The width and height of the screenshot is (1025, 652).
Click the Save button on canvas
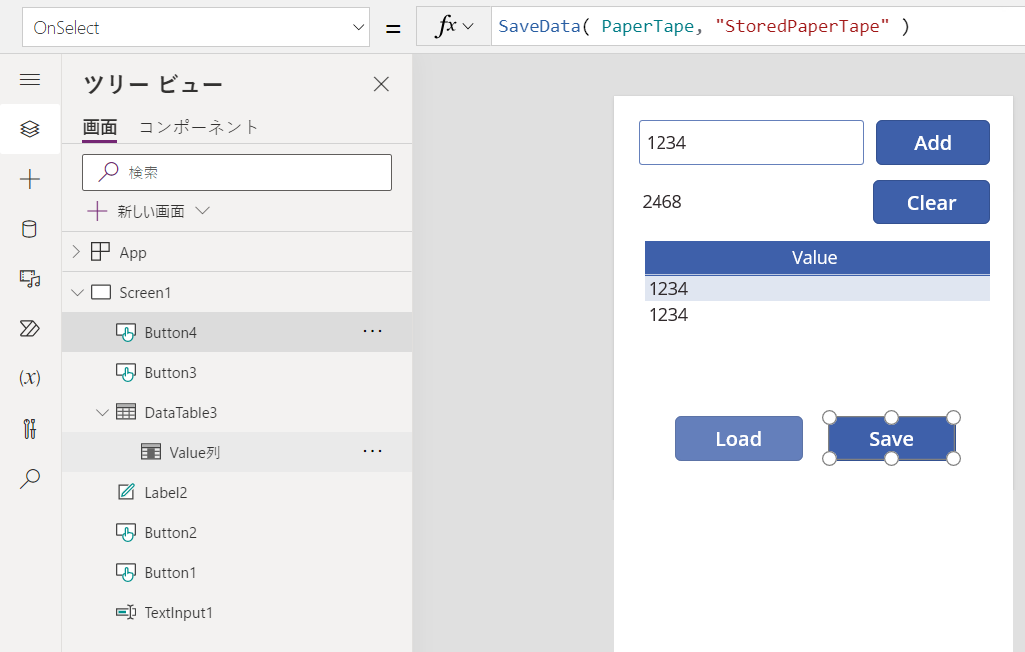tap(892, 438)
